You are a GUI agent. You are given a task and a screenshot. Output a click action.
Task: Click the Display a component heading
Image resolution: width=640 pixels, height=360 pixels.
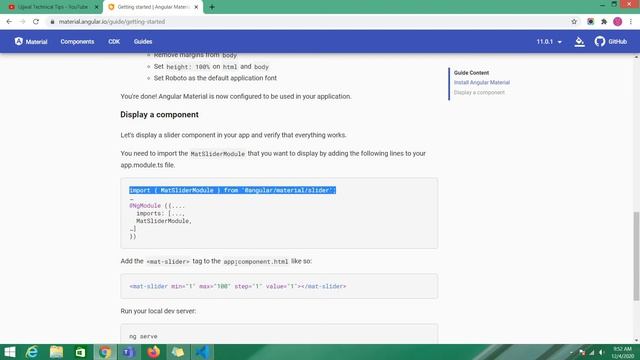[x=160, y=115]
